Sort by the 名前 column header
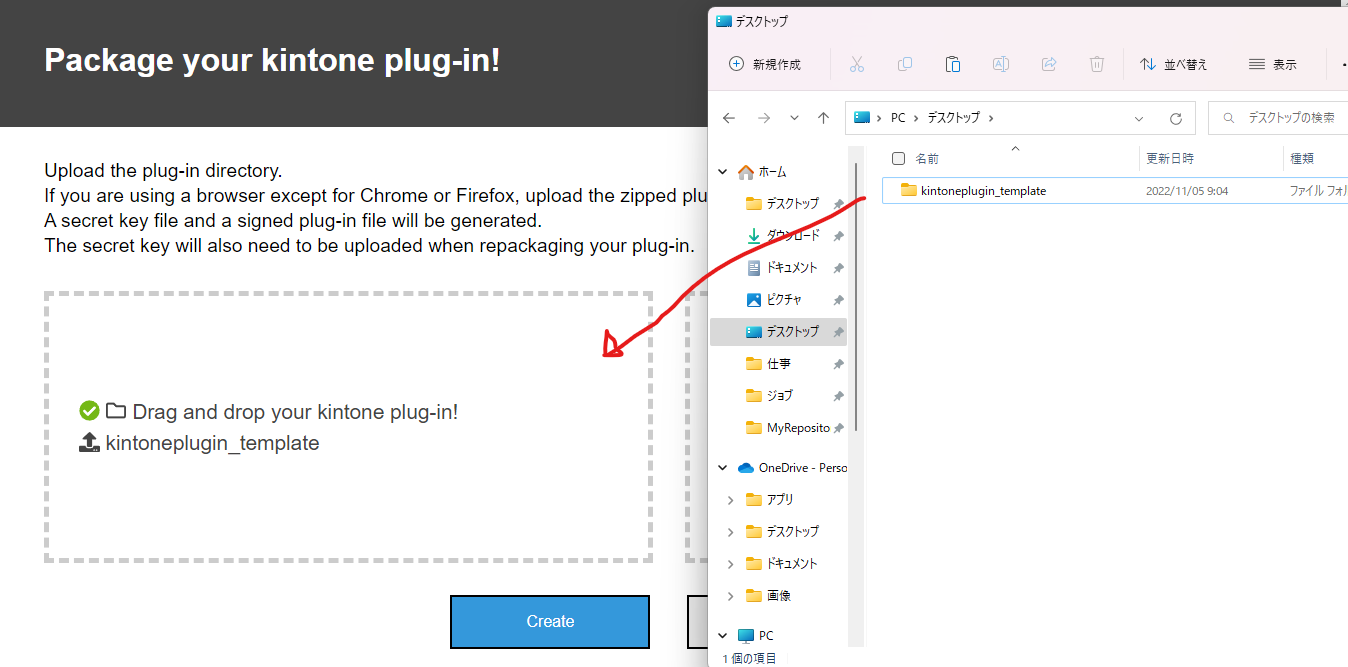1348x667 pixels. (x=927, y=158)
